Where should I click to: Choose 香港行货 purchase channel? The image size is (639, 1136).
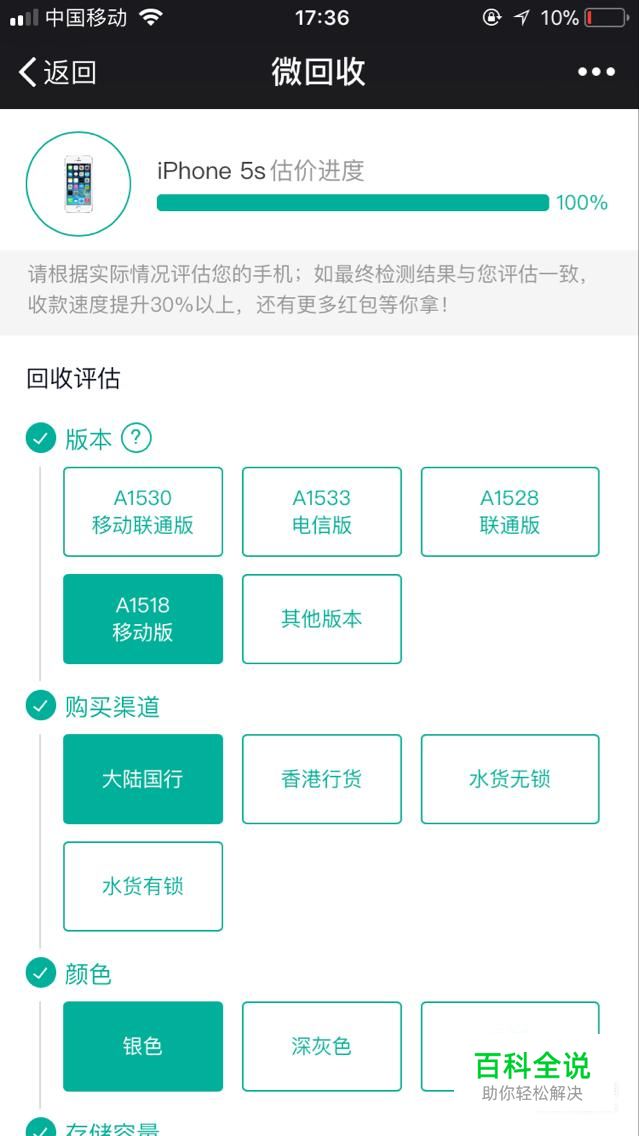322,779
